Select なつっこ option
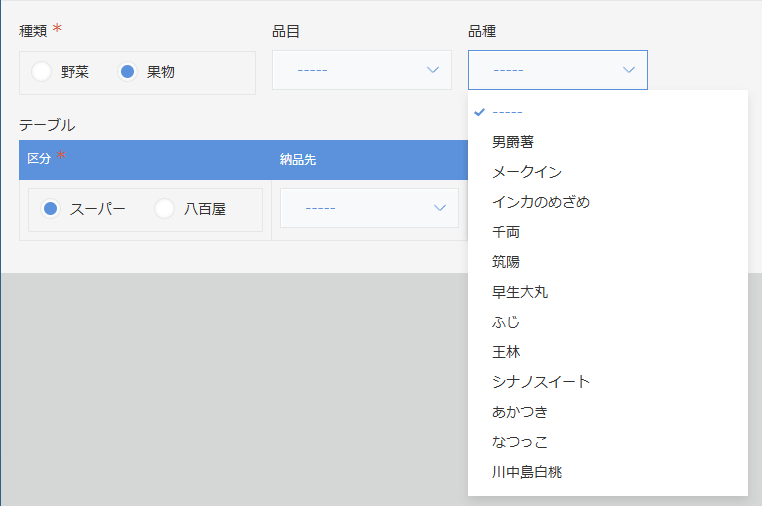This screenshot has width=762, height=506. [519, 442]
